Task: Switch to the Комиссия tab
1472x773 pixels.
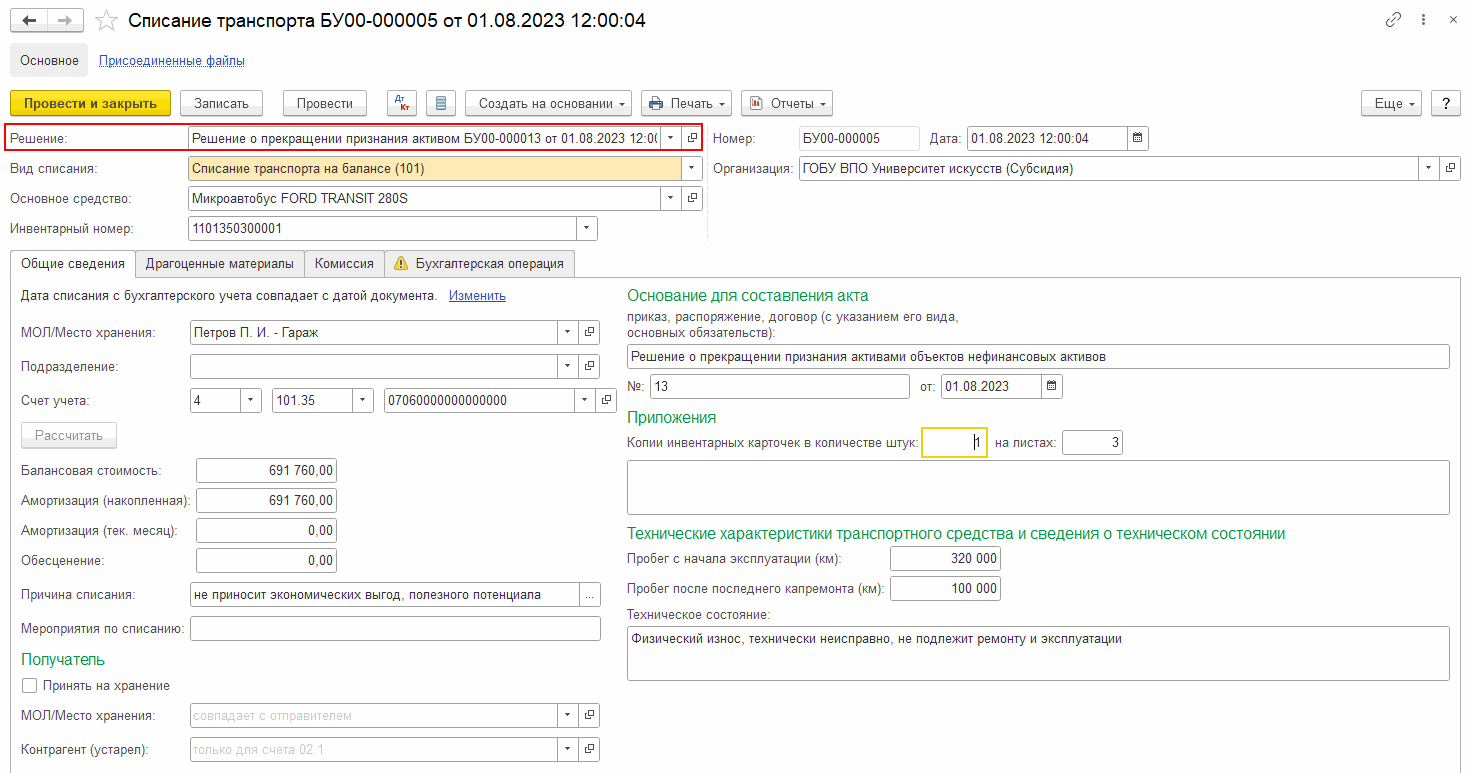Action: (x=344, y=263)
